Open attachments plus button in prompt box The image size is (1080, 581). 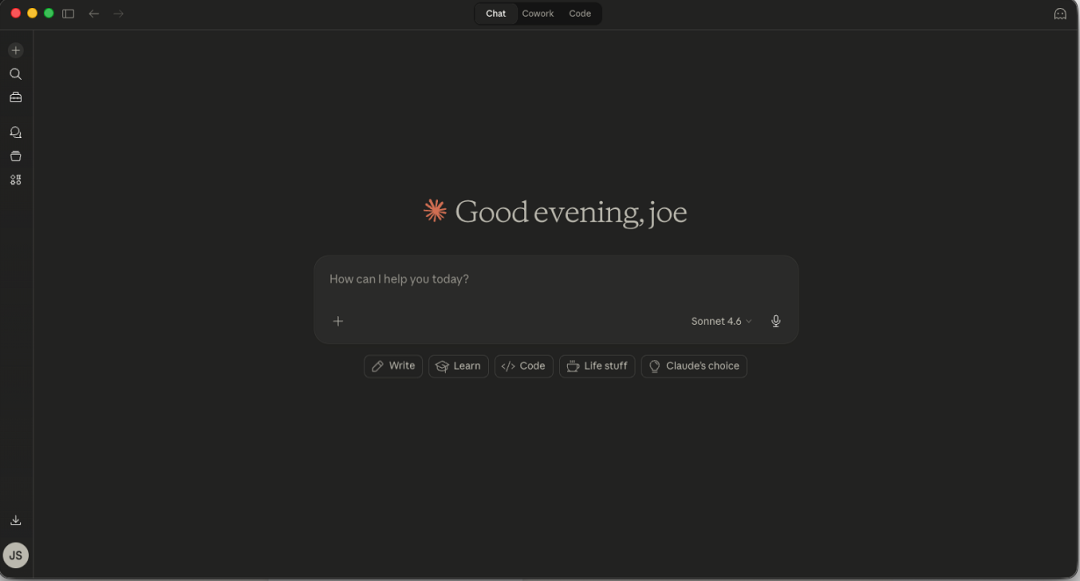tap(338, 321)
